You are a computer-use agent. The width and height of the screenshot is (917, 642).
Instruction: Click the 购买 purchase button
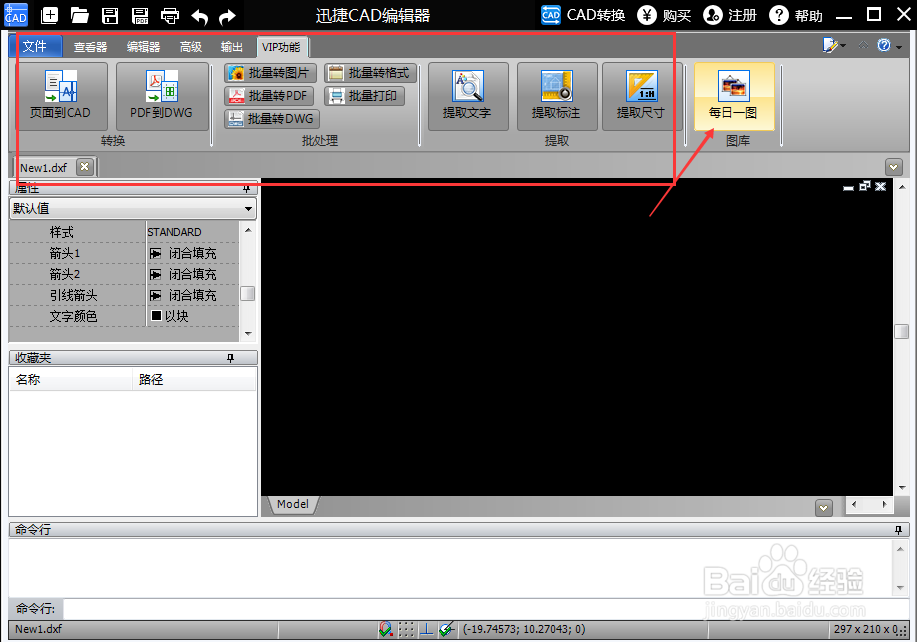pyautogui.click(x=664, y=15)
